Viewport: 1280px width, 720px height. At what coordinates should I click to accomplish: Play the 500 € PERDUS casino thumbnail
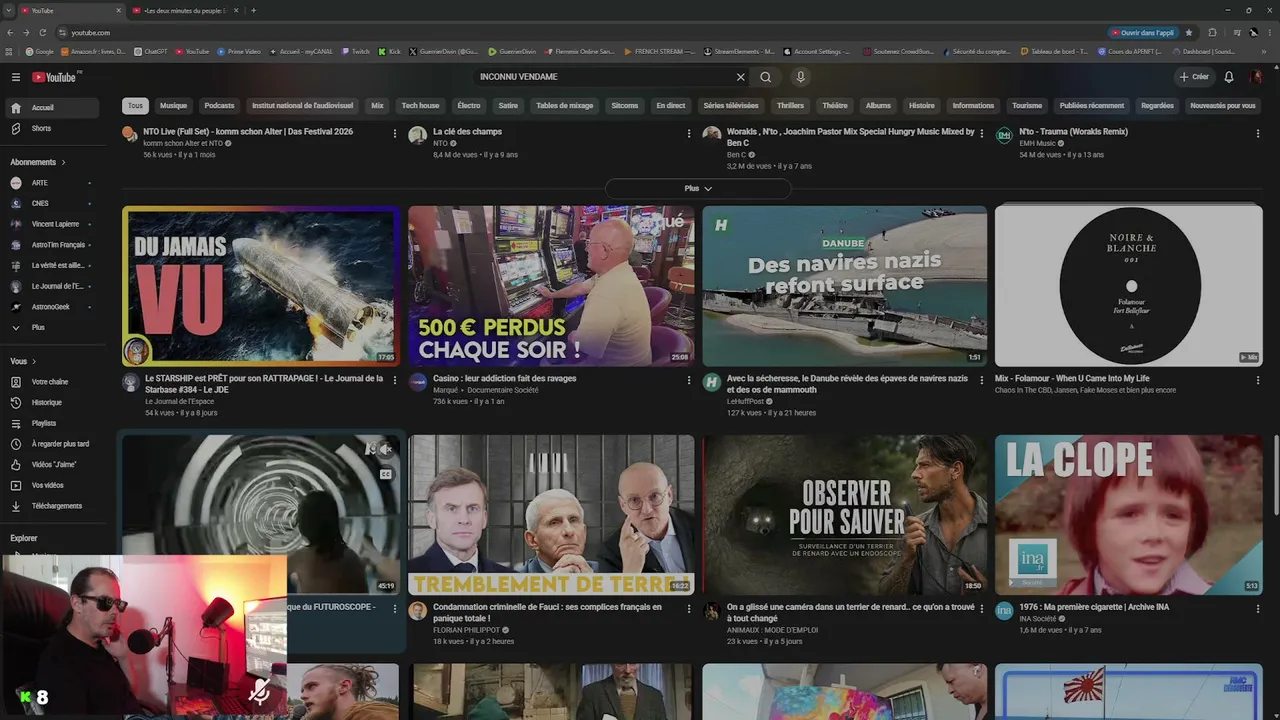click(x=551, y=286)
